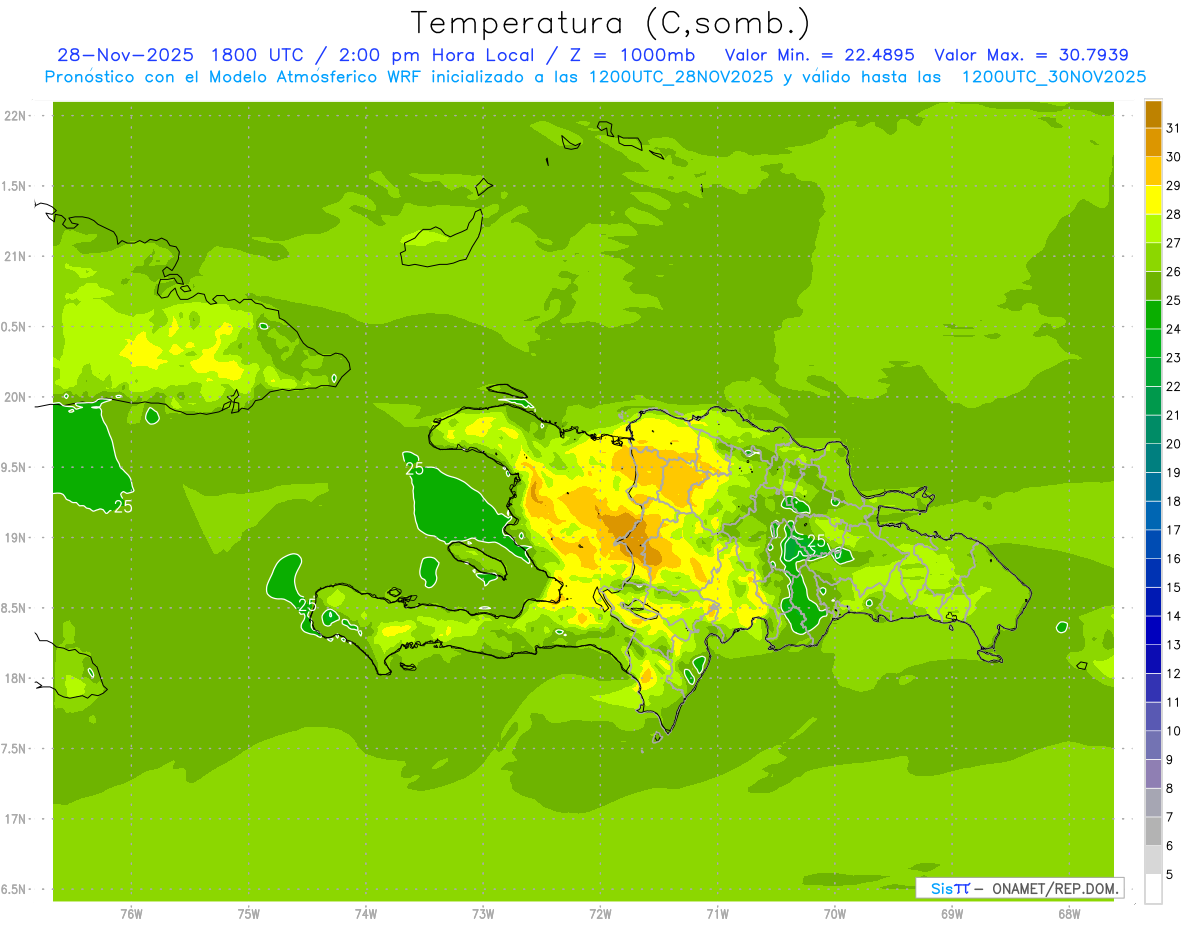Click the "25" contour label south of Cuba
1200x927 pixels.
tap(123, 506)
